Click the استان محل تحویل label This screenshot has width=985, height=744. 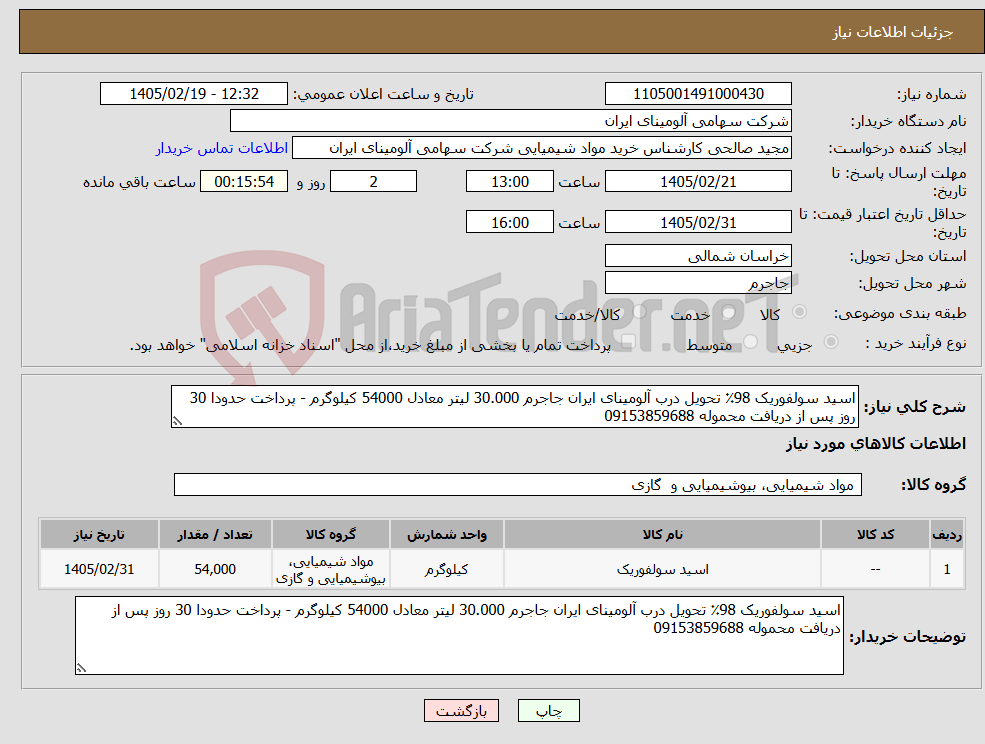click(x=908, y=256)
